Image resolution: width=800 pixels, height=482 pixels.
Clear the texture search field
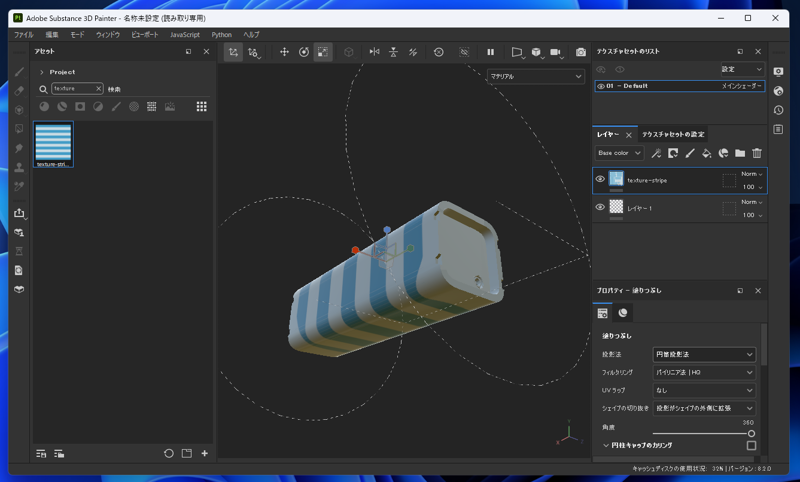point(98,89)
